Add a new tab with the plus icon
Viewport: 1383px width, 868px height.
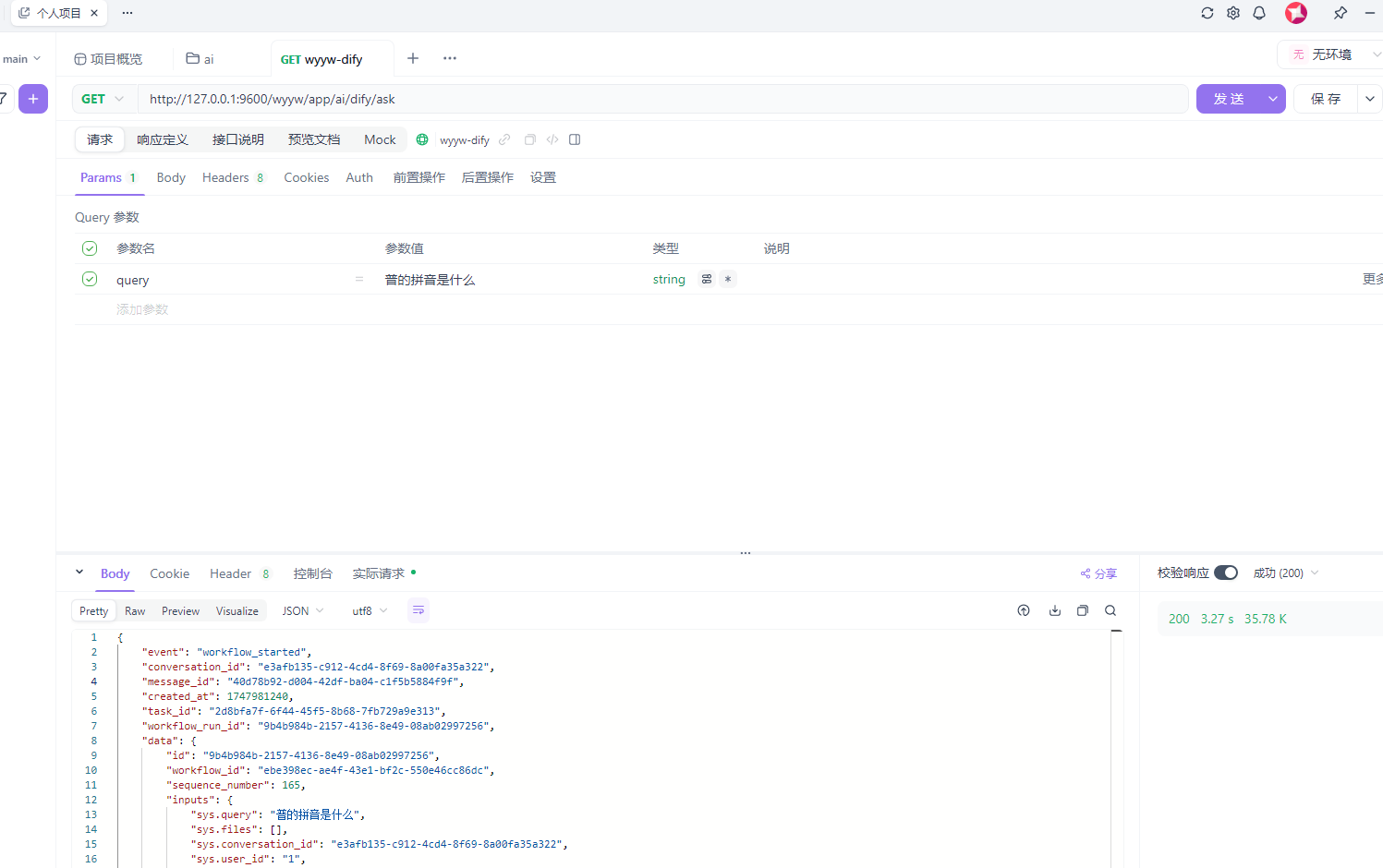[x=413, y=58]
